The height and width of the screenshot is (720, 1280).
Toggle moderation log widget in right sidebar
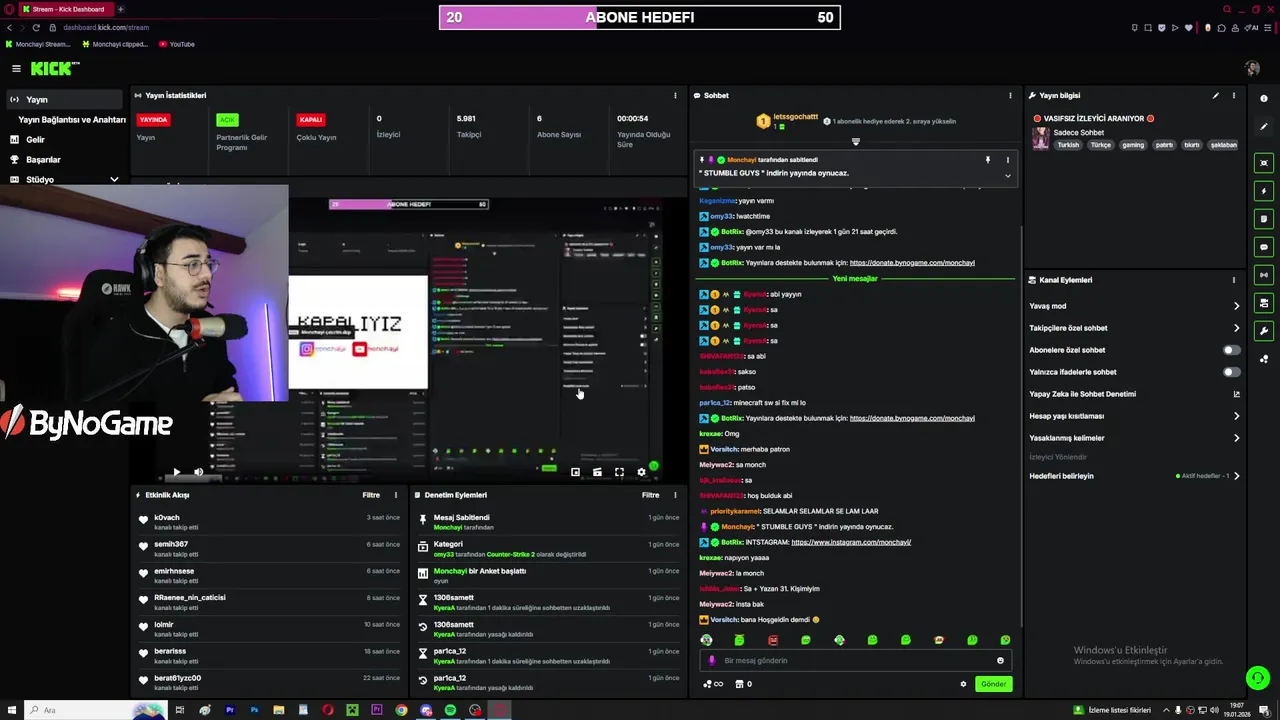tap(1264, 219)
